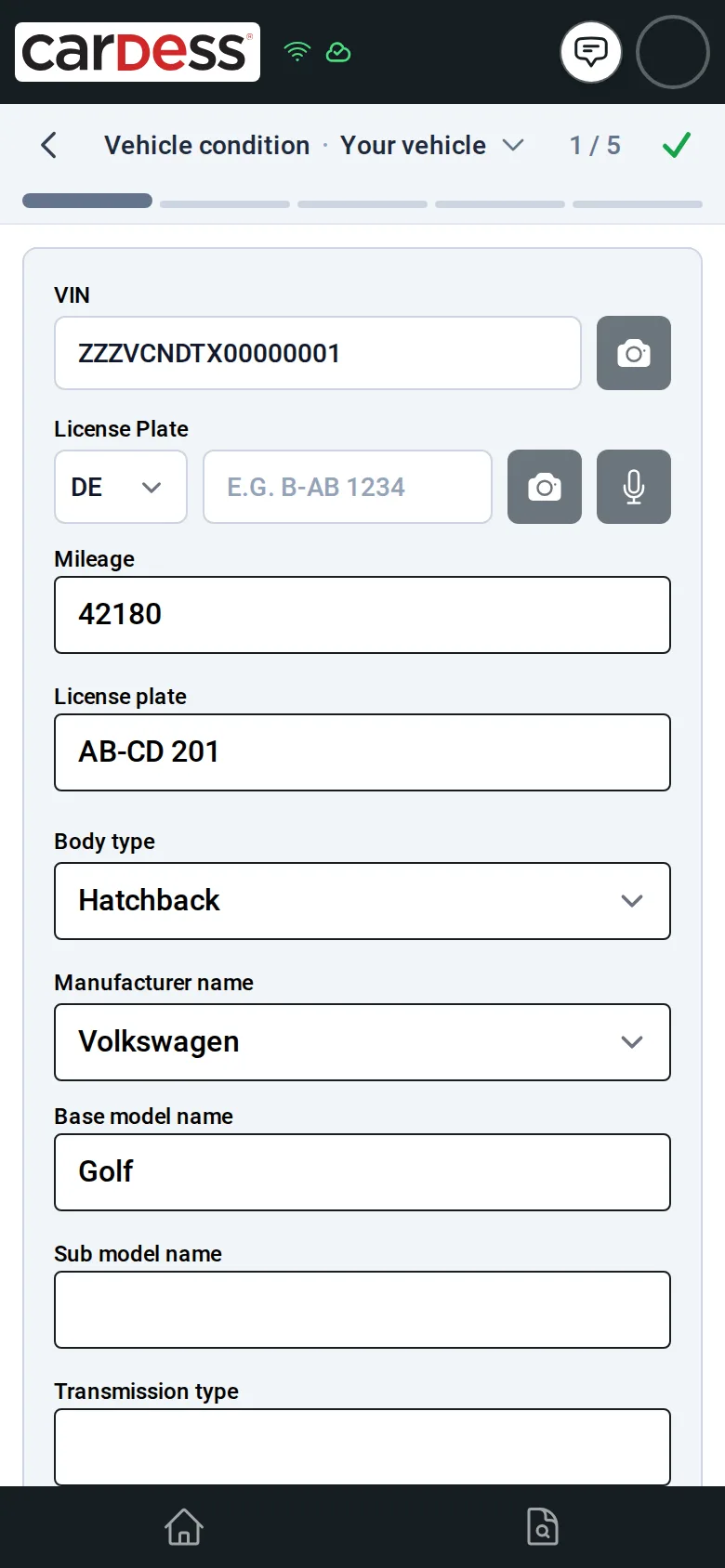The image size is (725, 1568).
Task: Jump to first progress step segment
Action: point(87,201)
